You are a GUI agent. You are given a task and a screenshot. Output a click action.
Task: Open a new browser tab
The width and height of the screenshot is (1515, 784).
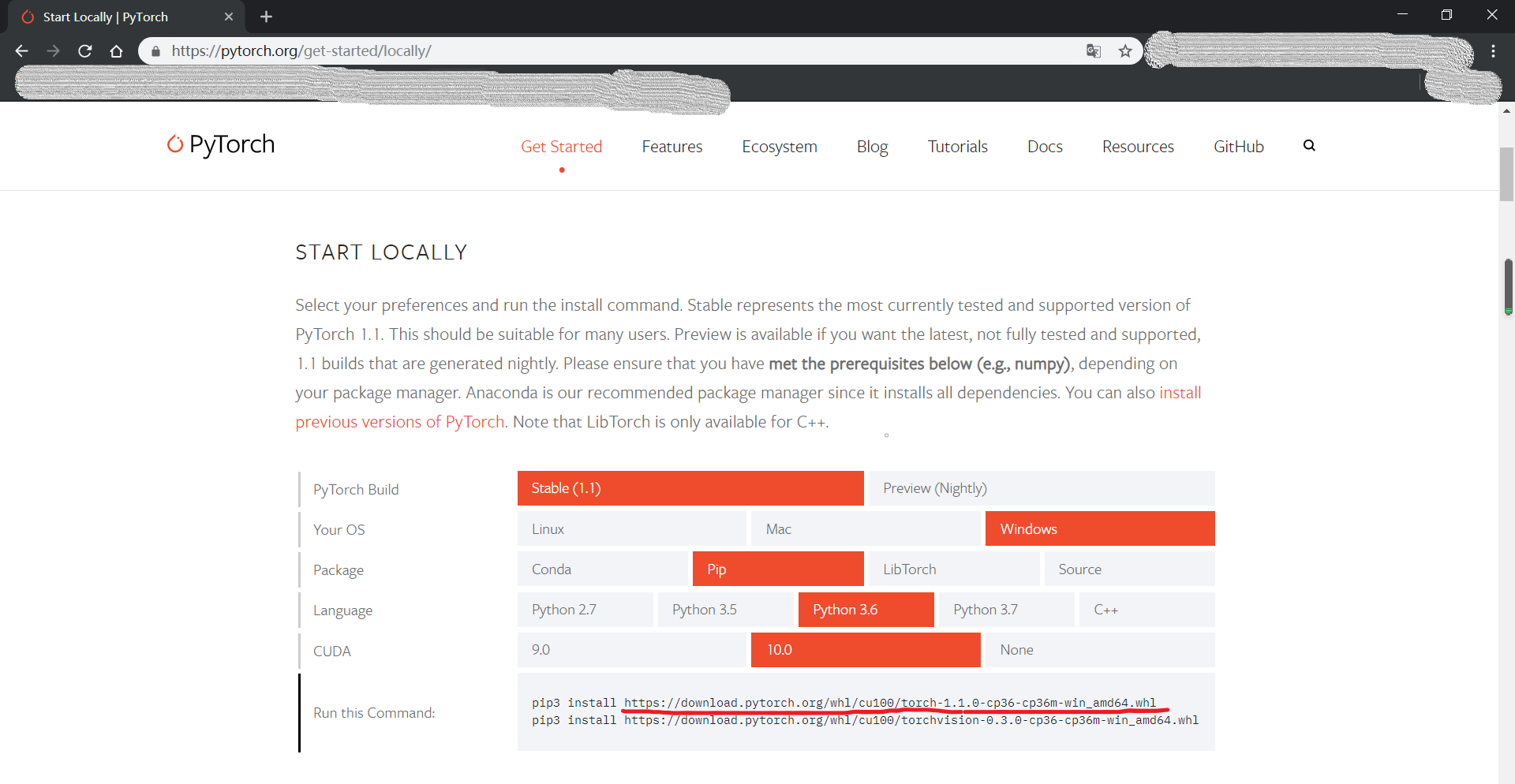266,17
